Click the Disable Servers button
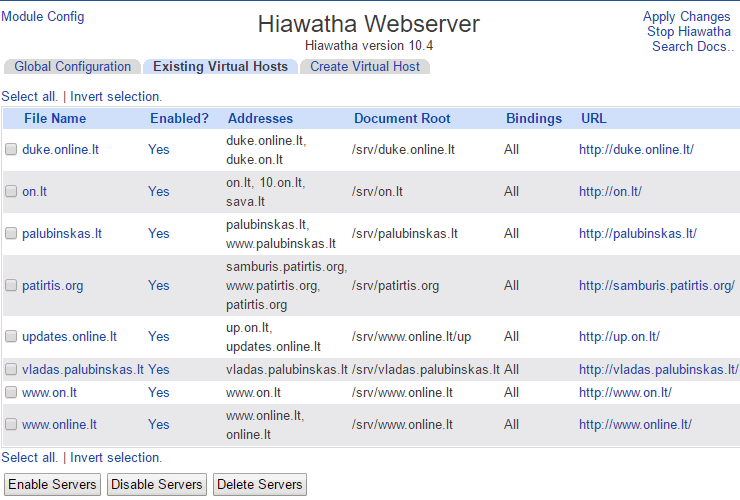This screenshot has height=500, width=740. point(157,484)
